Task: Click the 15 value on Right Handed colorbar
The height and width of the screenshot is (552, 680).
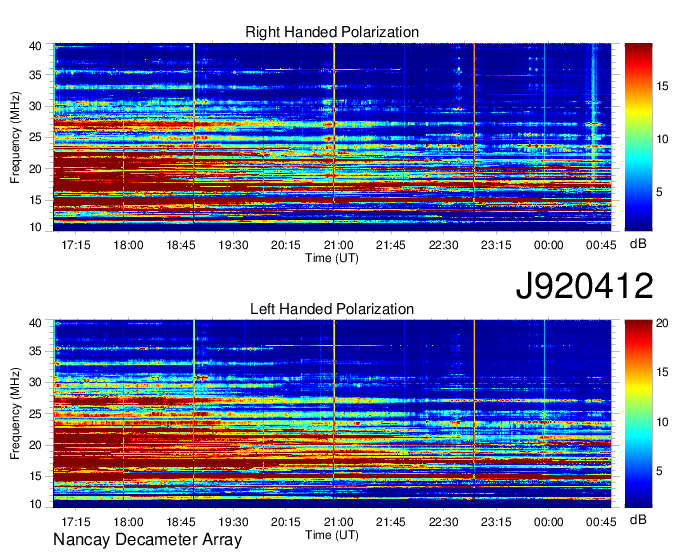Action: [x=662, y=86]
